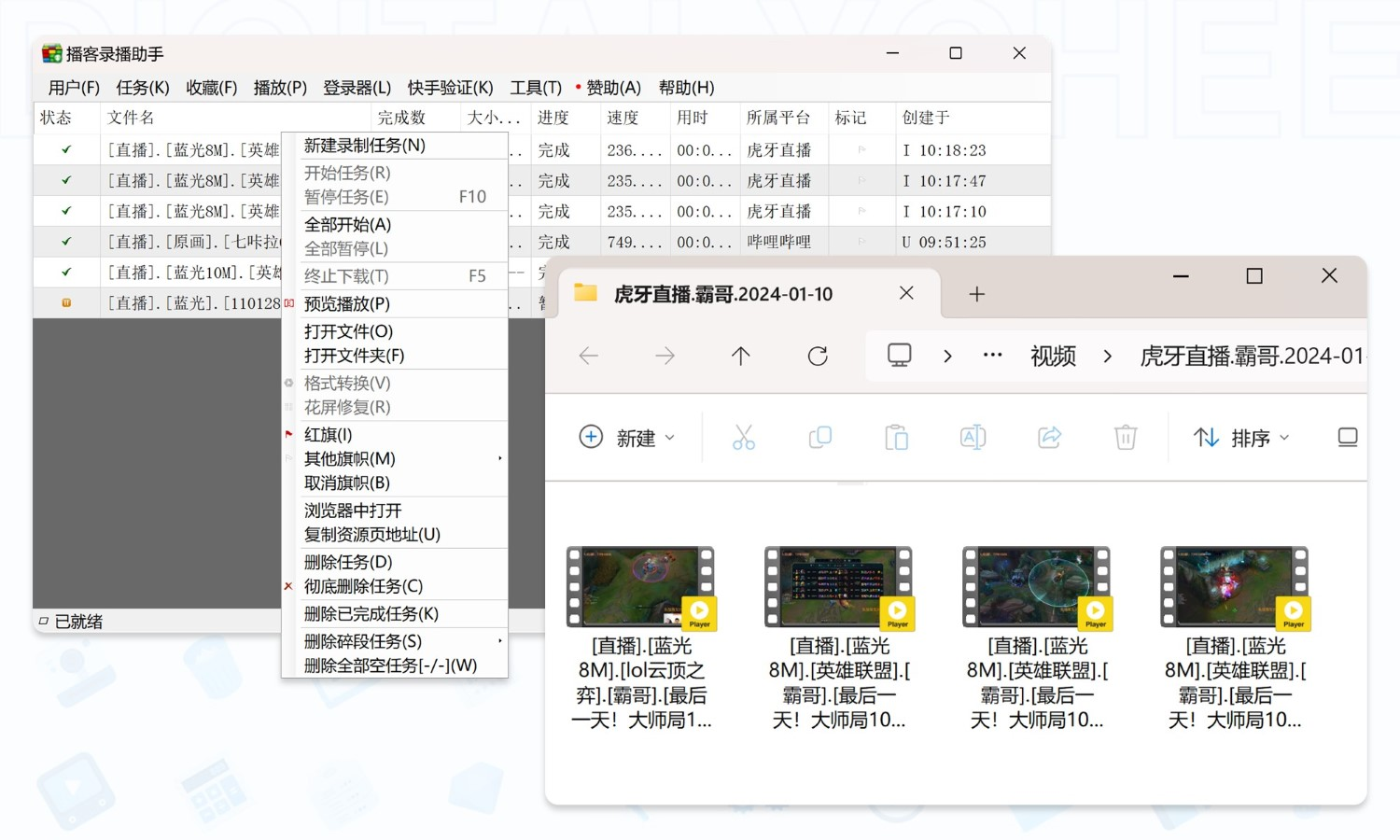The height and width of the screenshot is (840, 1400).
Task: Click the checkmark status of 原画 七咔拉 task
Action: point(66,242)
